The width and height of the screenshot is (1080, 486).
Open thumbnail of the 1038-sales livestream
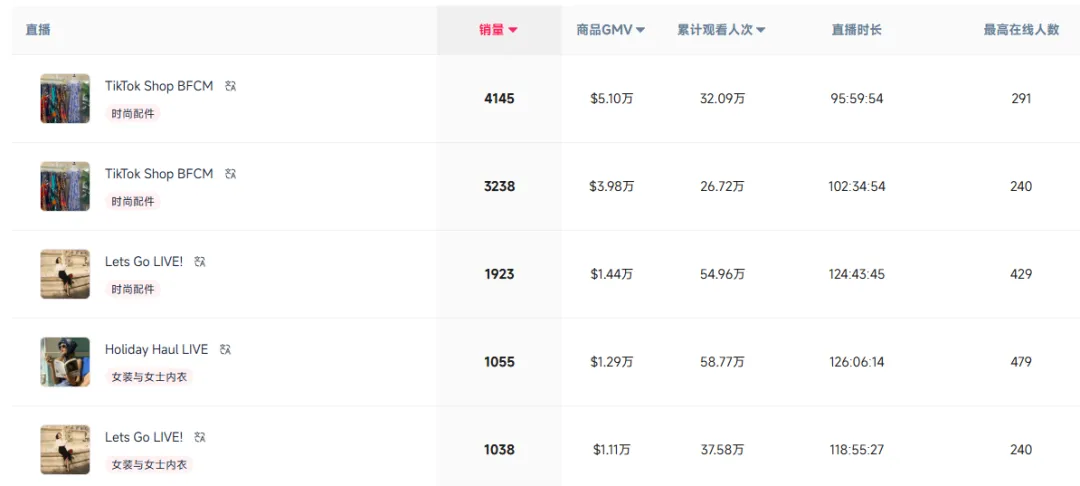65,449
